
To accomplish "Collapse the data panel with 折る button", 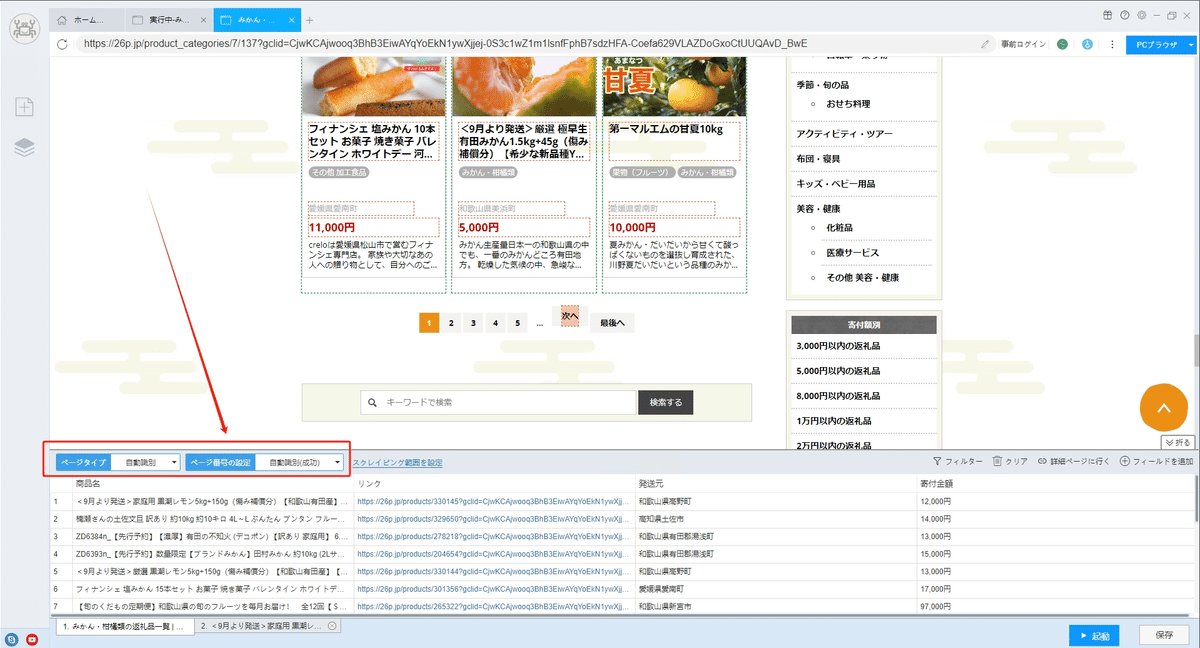I will (1177, 441).
